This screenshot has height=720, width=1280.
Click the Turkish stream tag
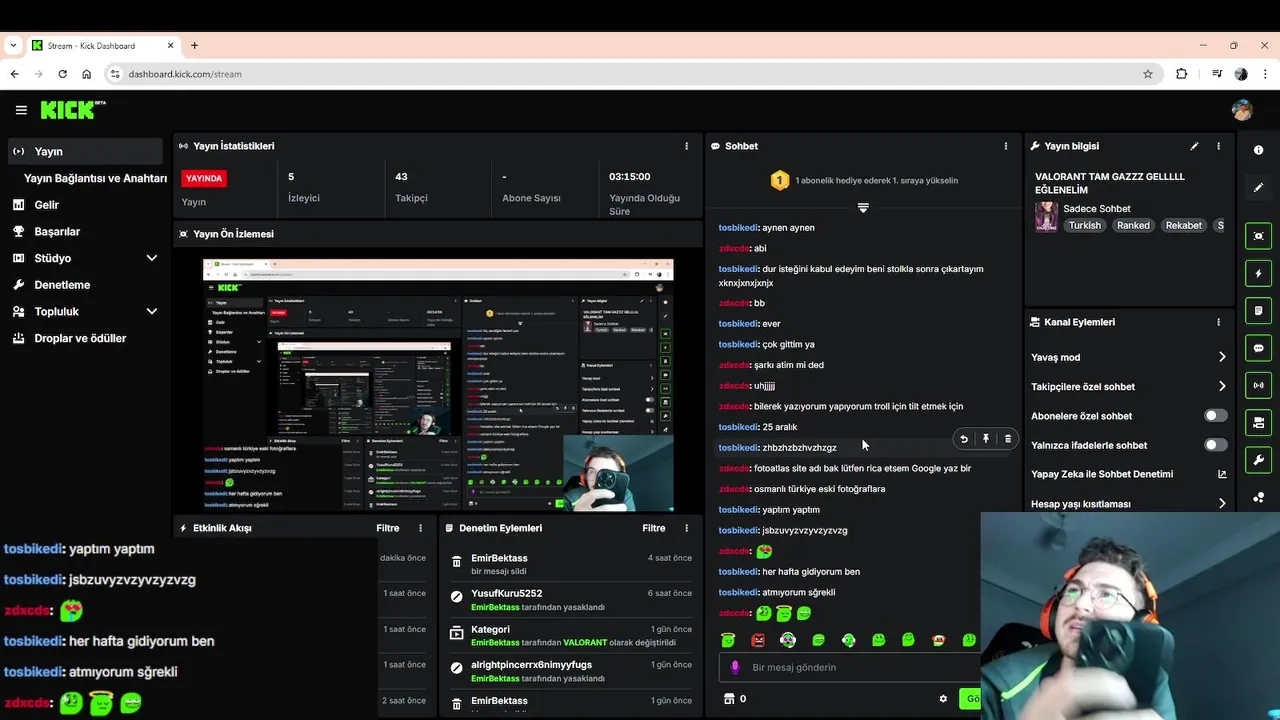coord(1084,225)
